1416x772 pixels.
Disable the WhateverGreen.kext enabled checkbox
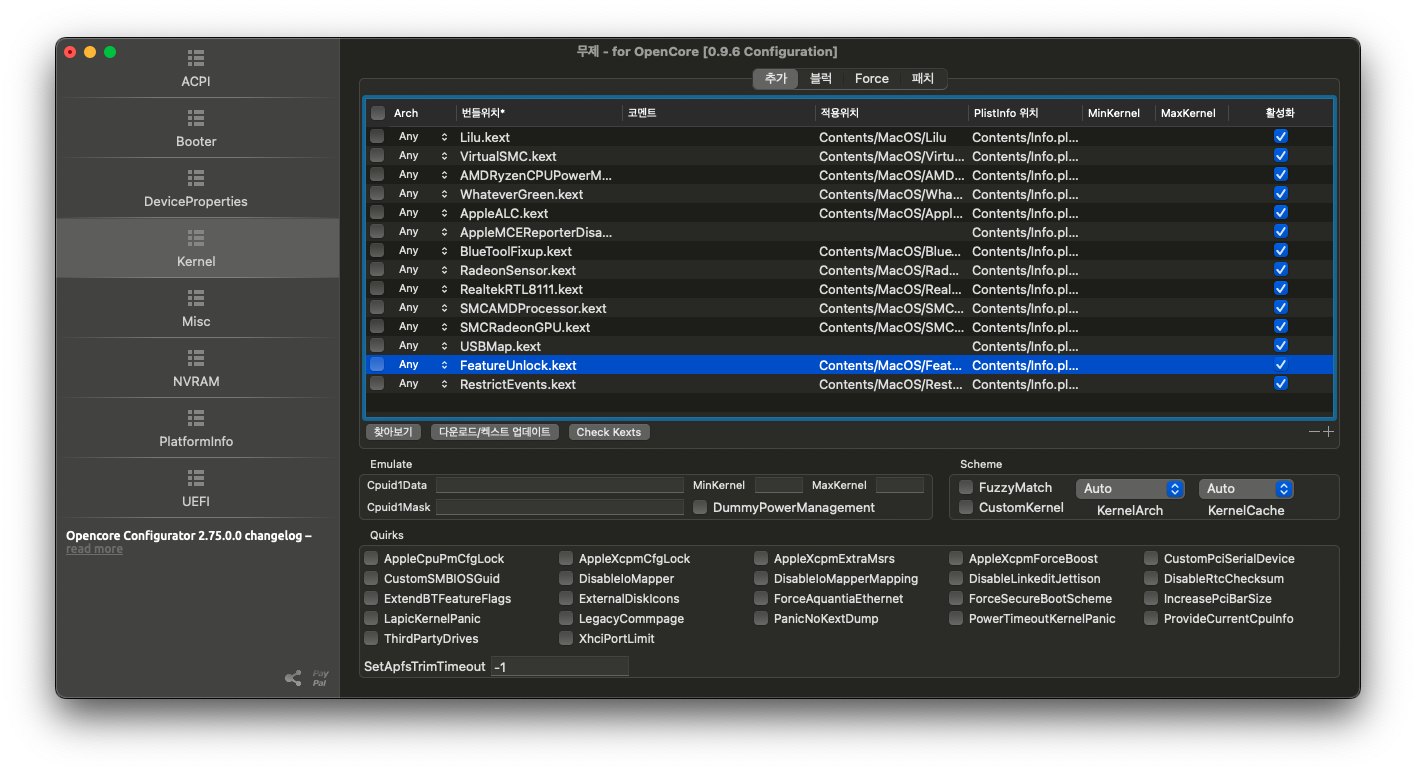1281,194
